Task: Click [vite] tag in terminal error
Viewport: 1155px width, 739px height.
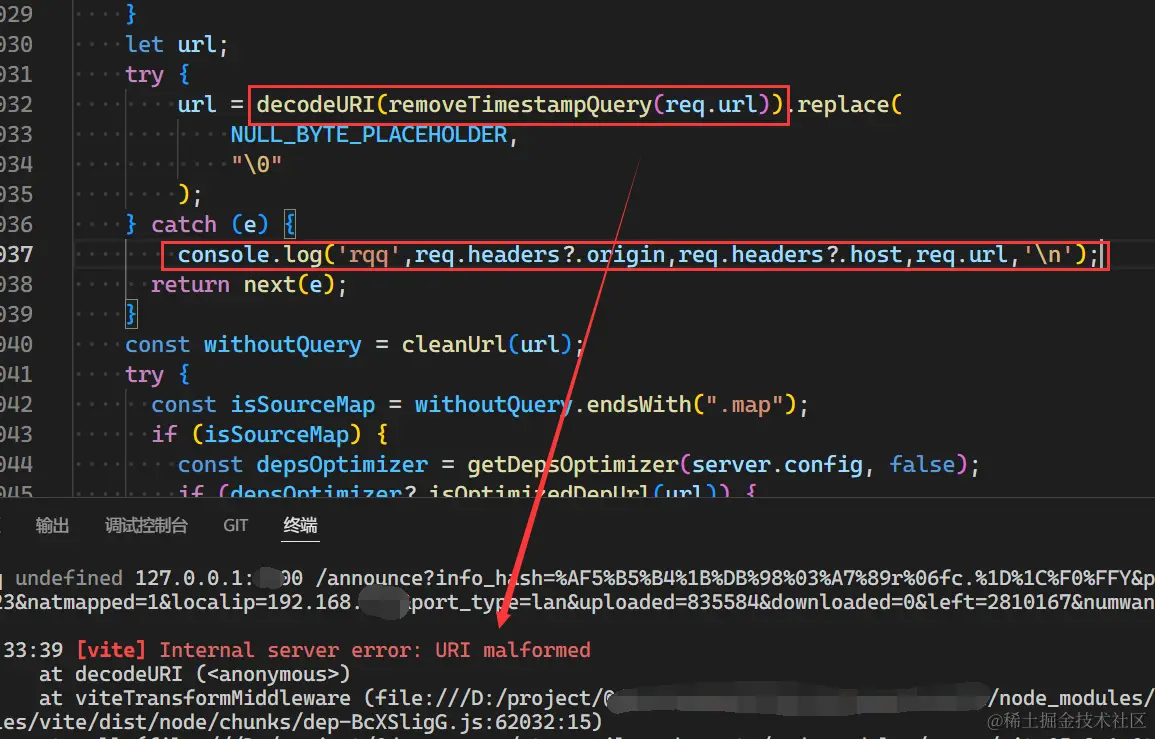Action: tap(111, 650)
